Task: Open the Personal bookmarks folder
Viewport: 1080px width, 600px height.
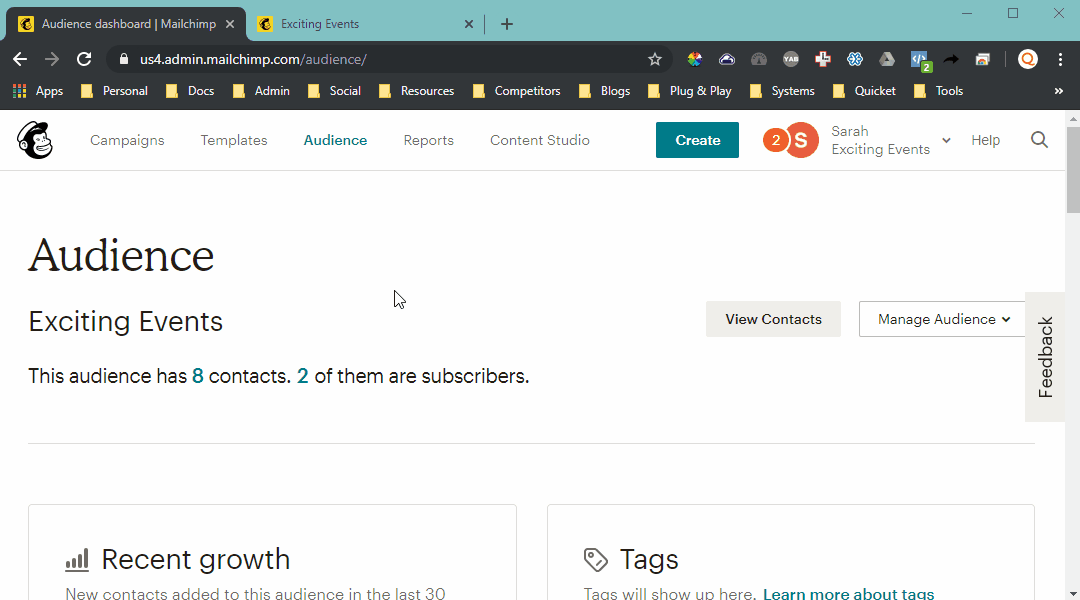Action: pyautogui.click(x=114, y=91)
